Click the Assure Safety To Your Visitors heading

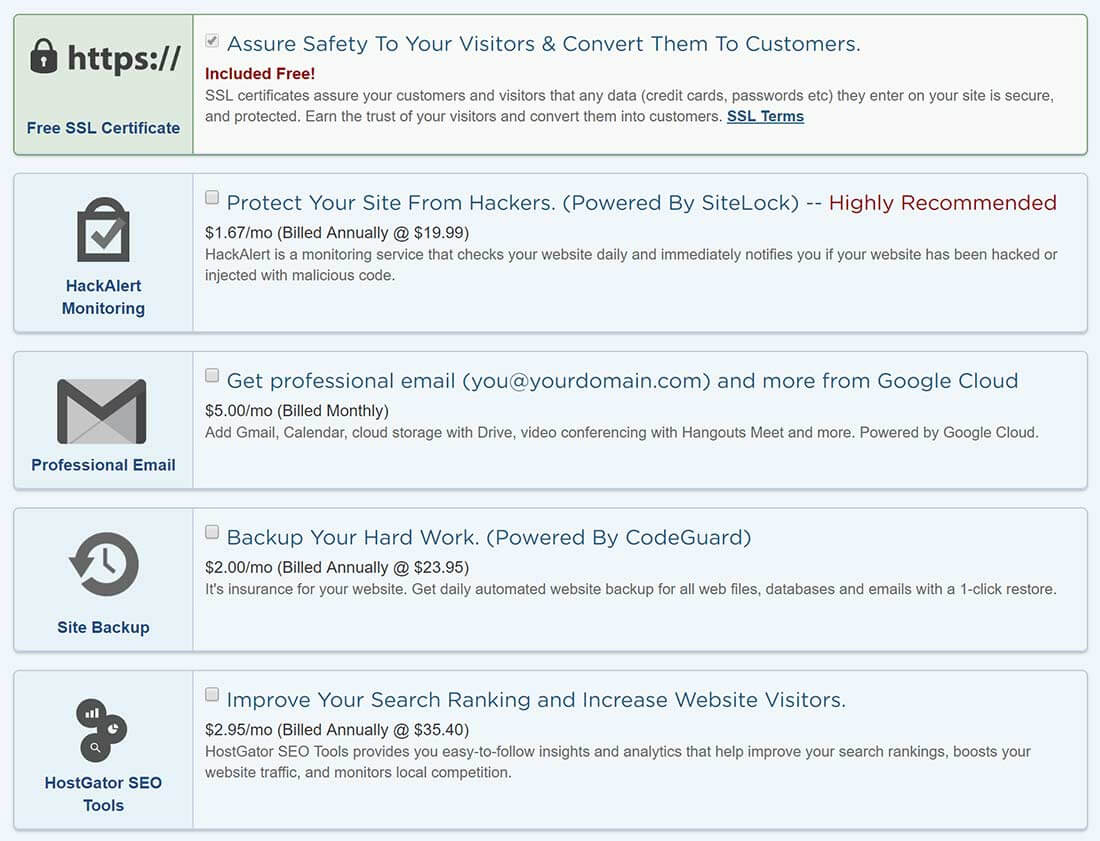coord(544,43)
